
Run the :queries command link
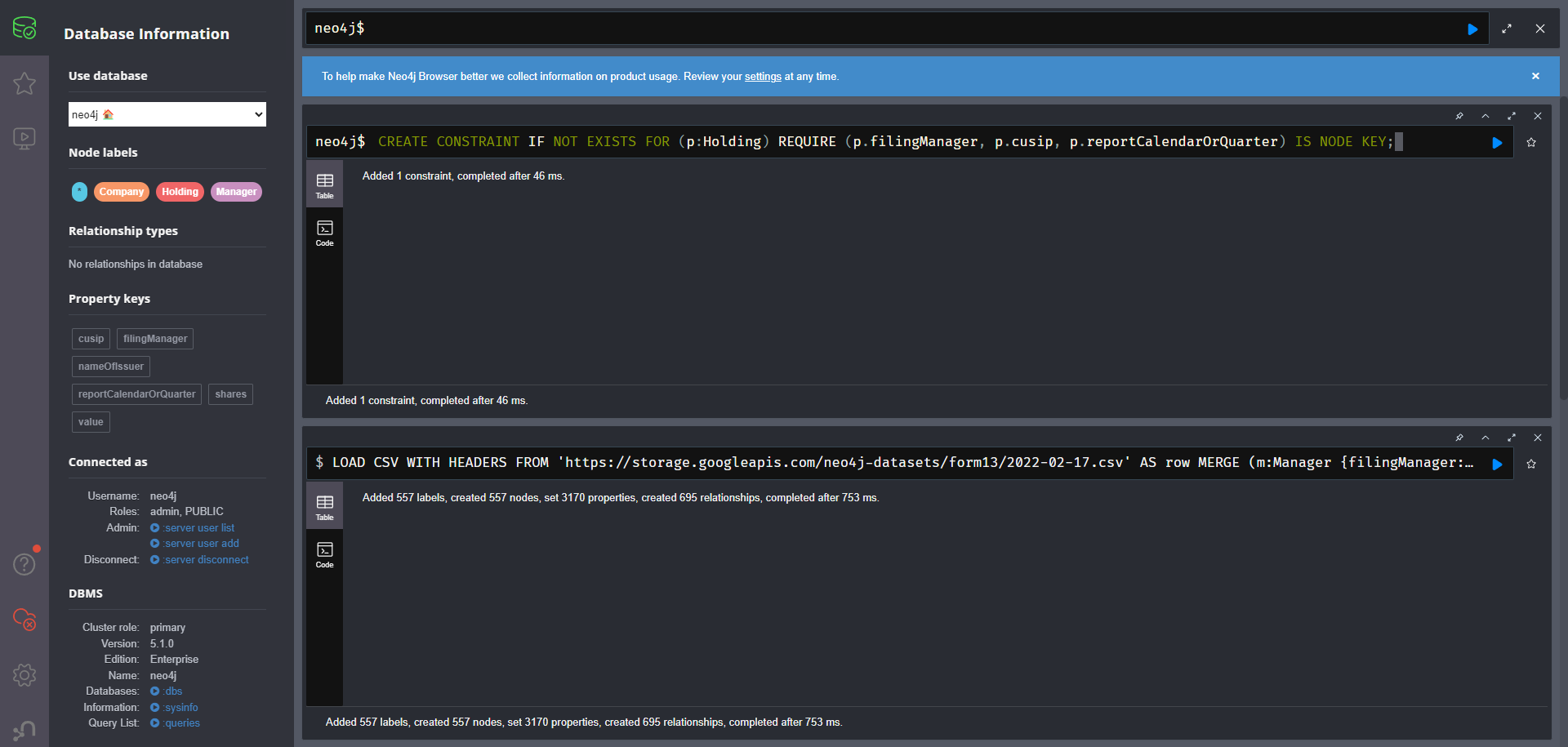click(175, 723)
